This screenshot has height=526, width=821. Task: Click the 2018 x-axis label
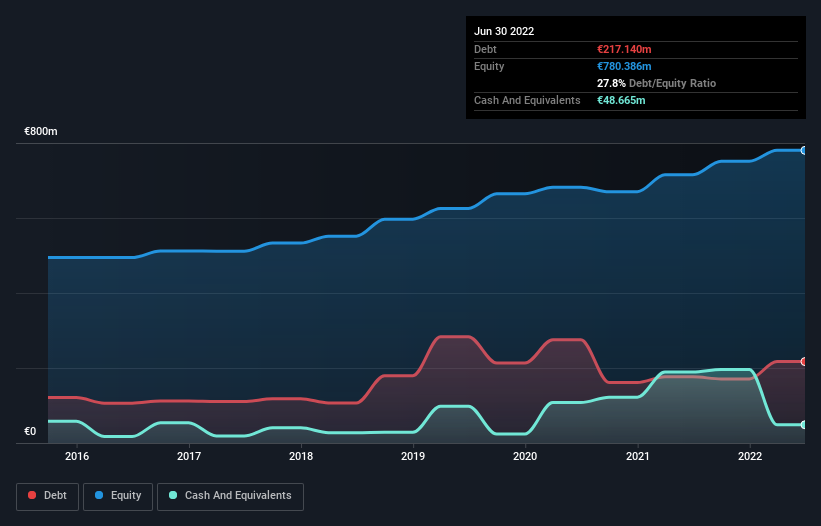301,456
